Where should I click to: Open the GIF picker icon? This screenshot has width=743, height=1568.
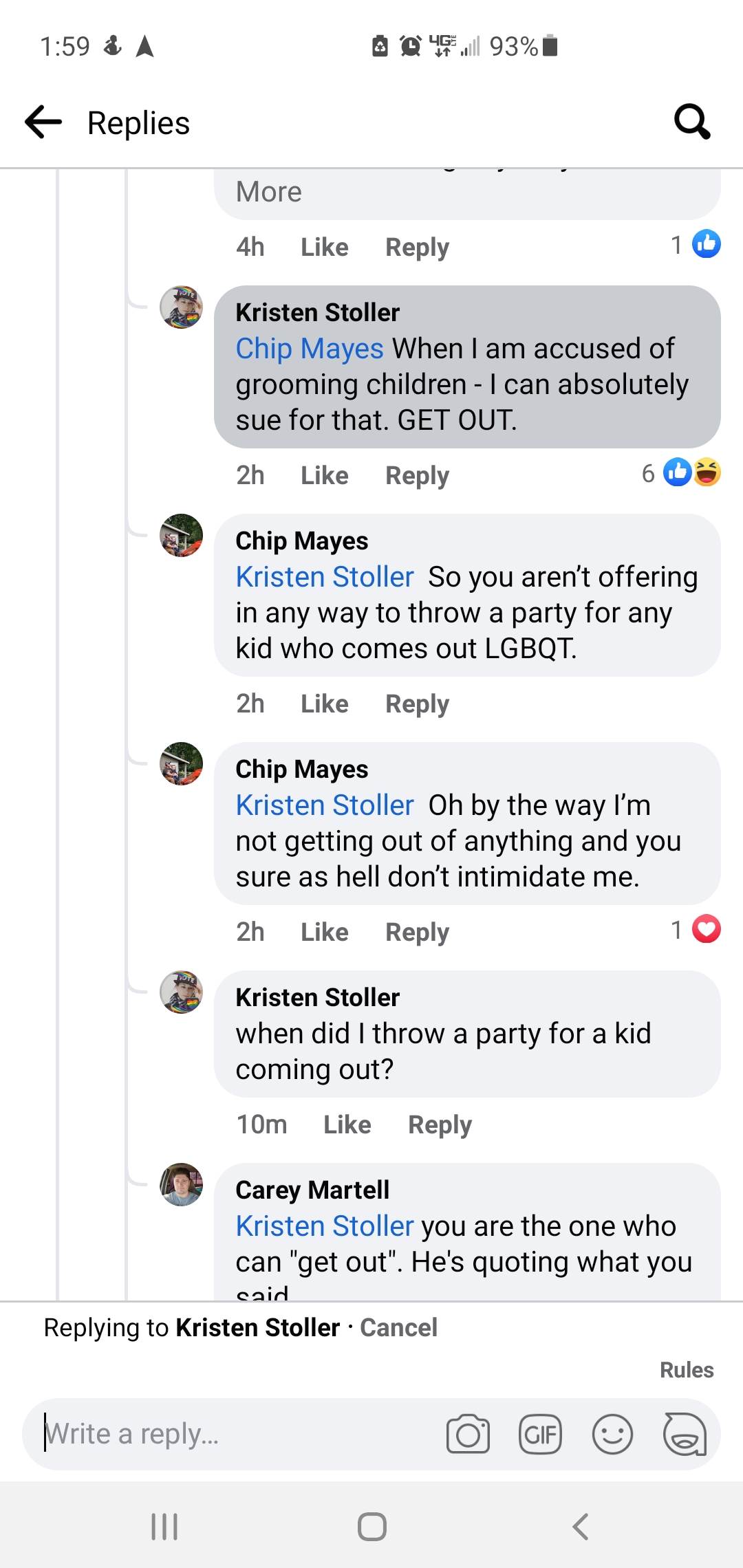coord(541,1435)
